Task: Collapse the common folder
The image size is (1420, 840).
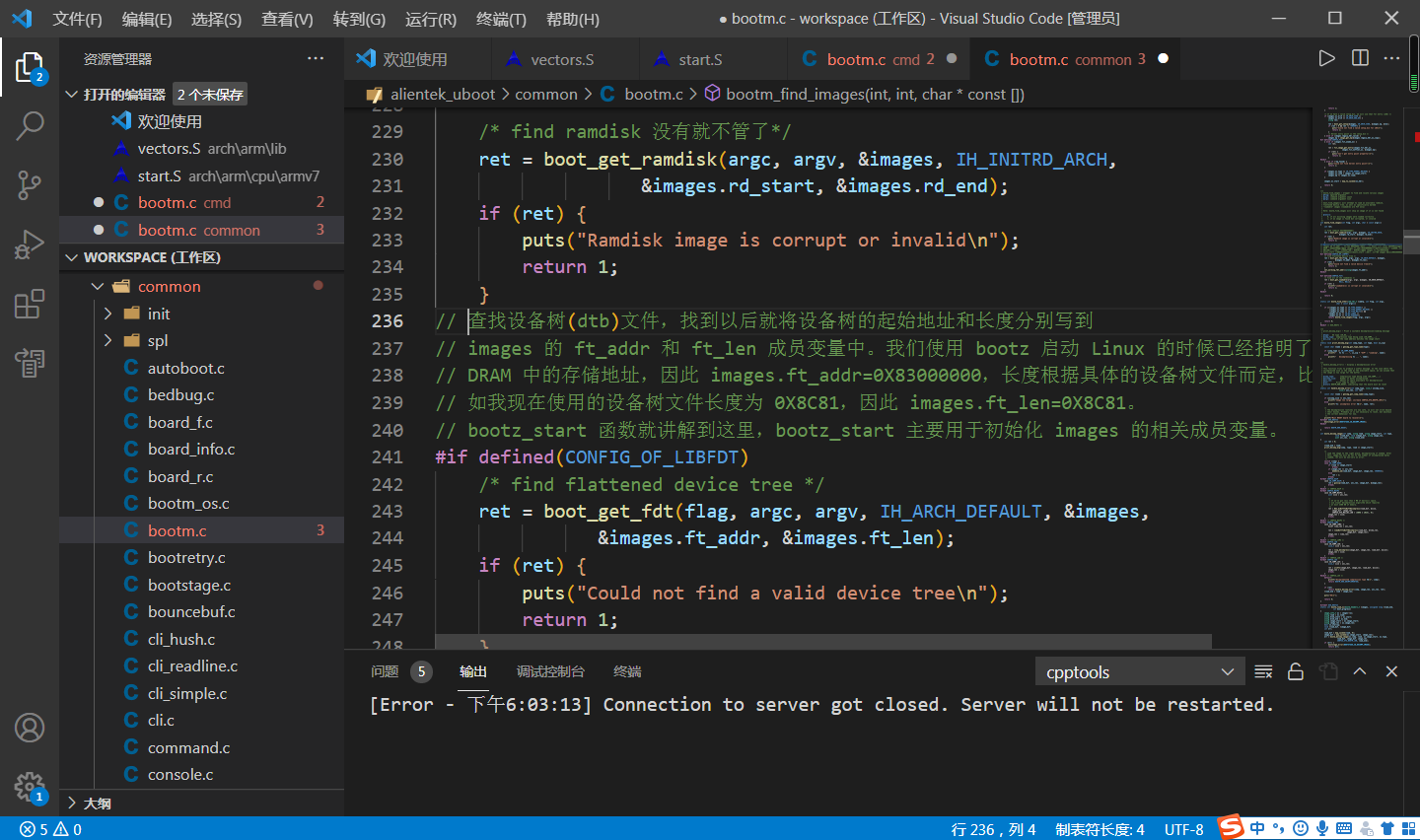Action: tap(98, 287)
